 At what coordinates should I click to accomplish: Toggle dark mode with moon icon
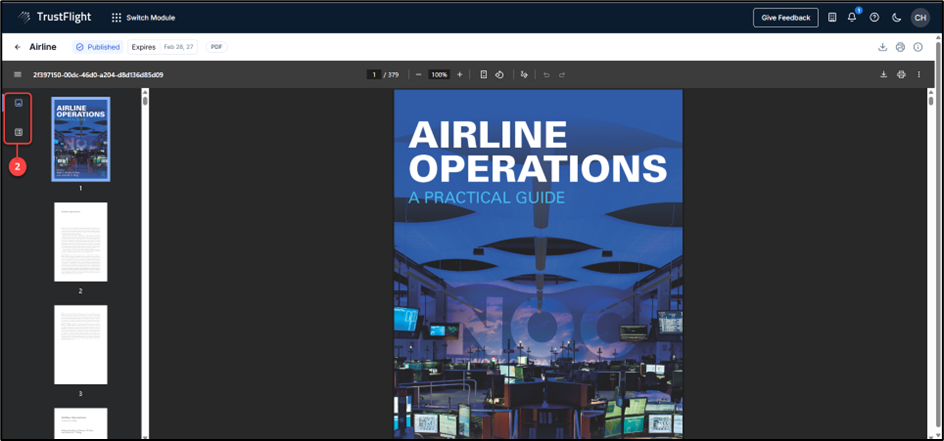[x=896, y=18]
